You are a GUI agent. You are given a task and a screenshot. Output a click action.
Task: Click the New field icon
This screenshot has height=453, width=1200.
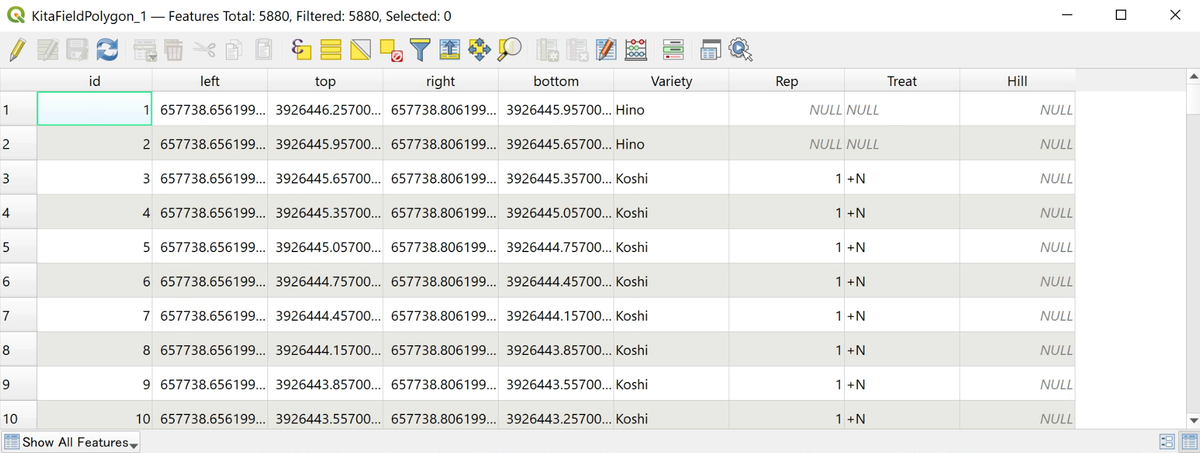(547, 49)
